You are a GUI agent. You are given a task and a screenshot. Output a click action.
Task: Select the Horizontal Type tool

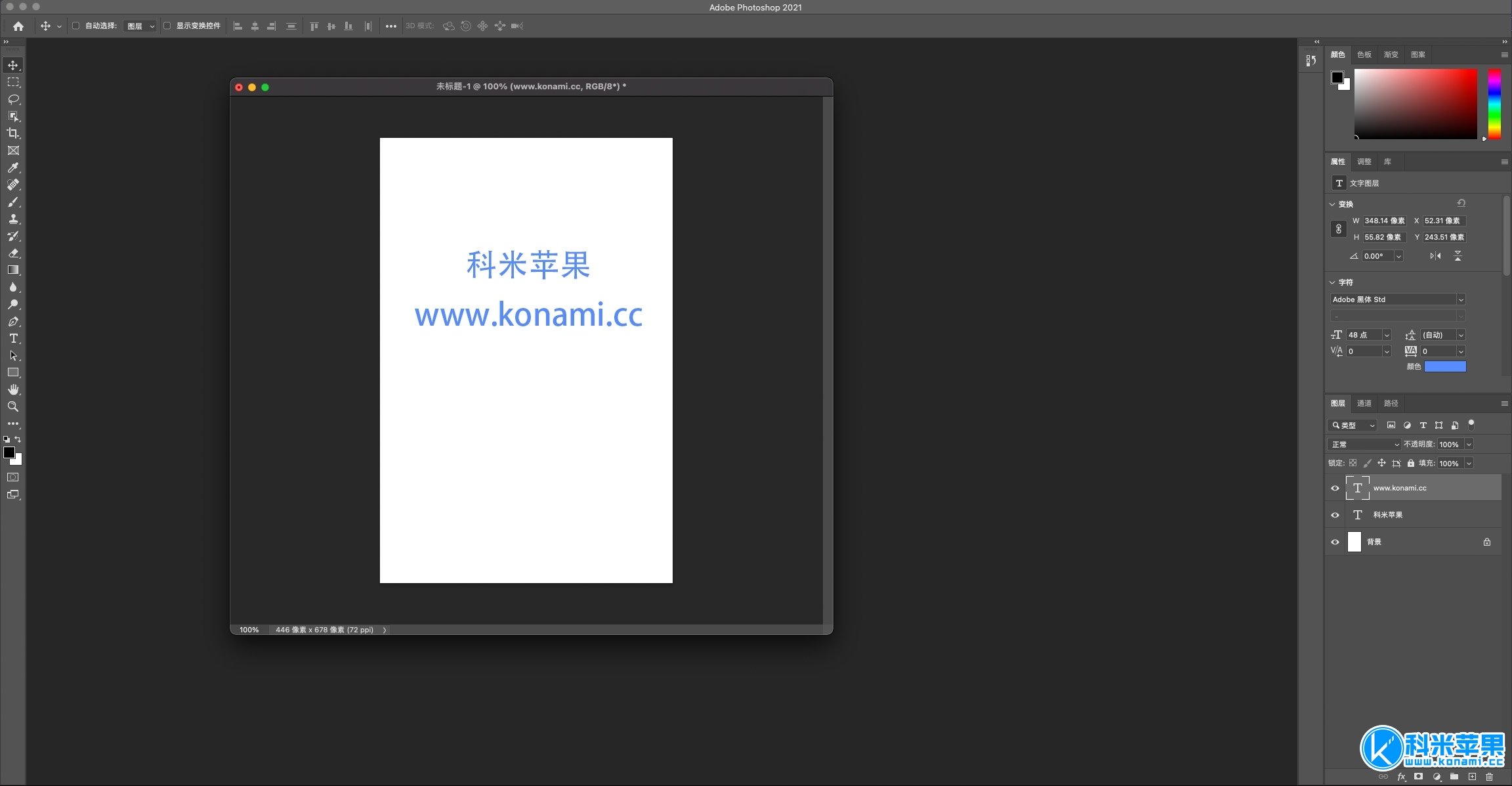(x=13, y=338)
